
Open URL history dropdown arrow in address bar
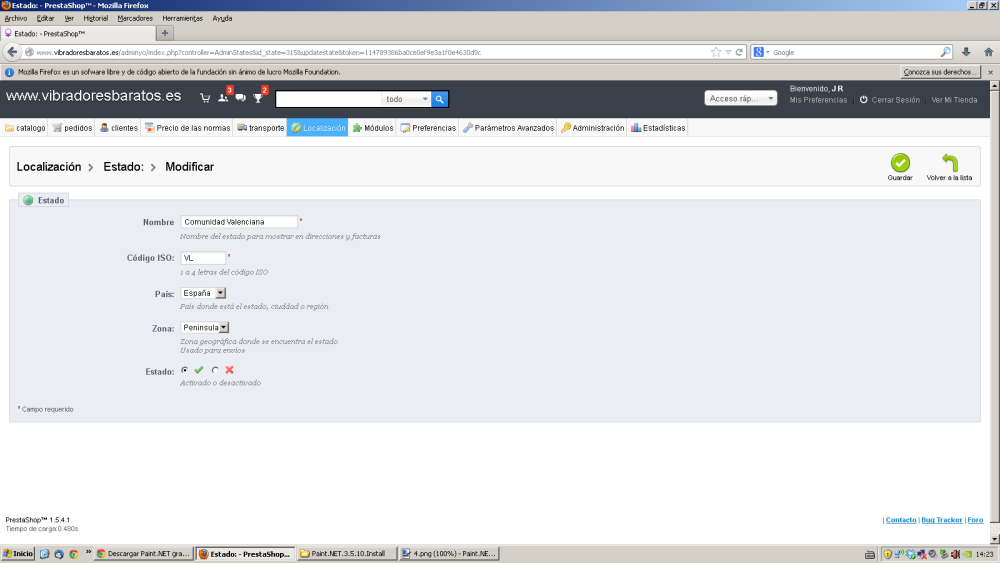pos(728,52)
